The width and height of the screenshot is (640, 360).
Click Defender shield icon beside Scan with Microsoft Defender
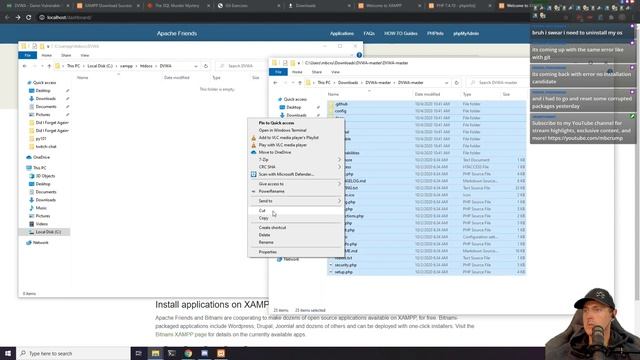point(253,174)
